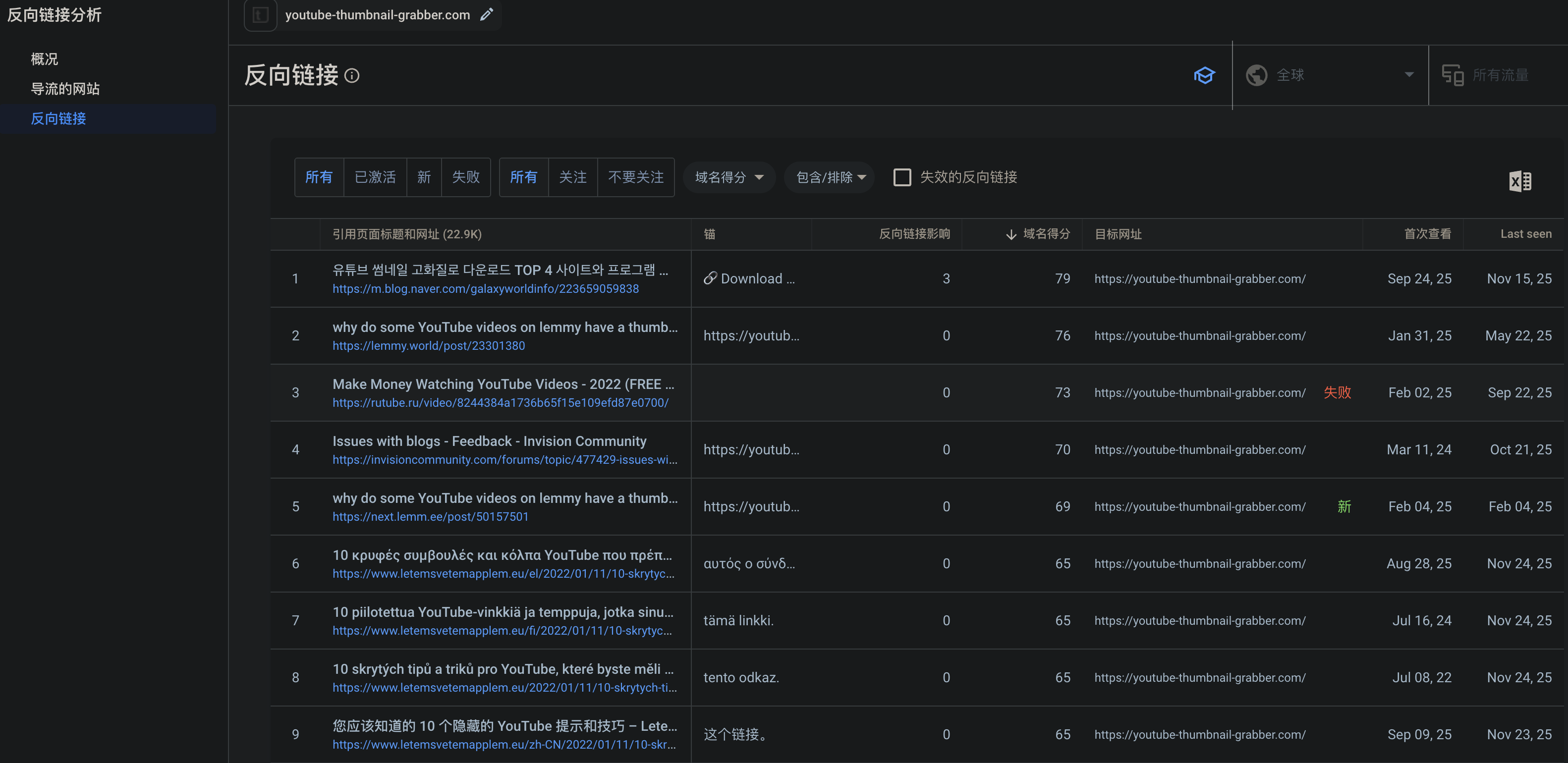Click the globe icon beside 全球
This screenshot has height=763, width=1568.
(1256, 75)
